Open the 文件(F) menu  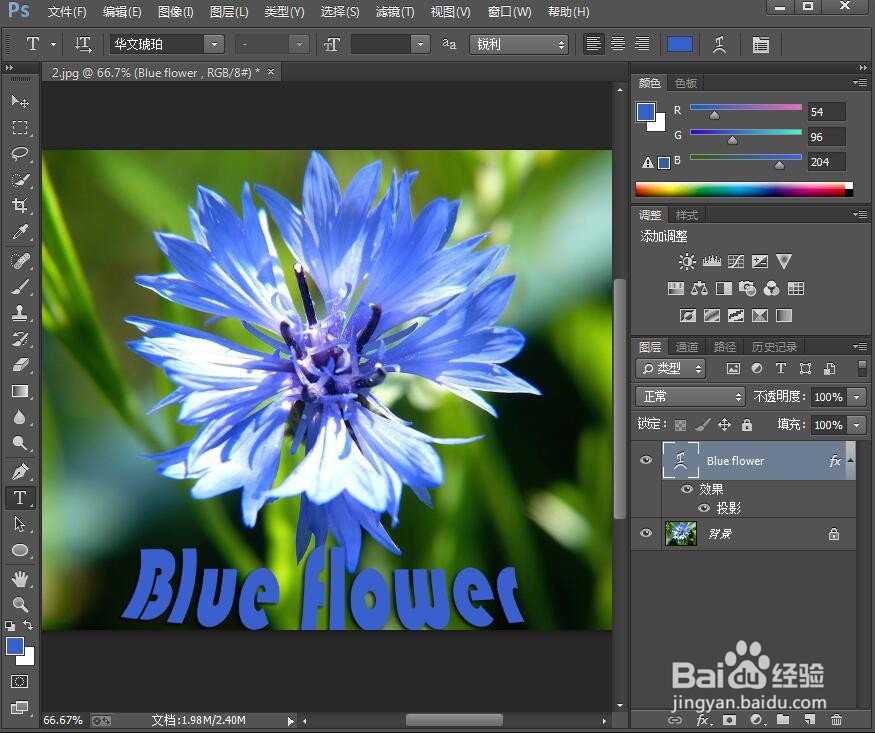coord(67,12)
